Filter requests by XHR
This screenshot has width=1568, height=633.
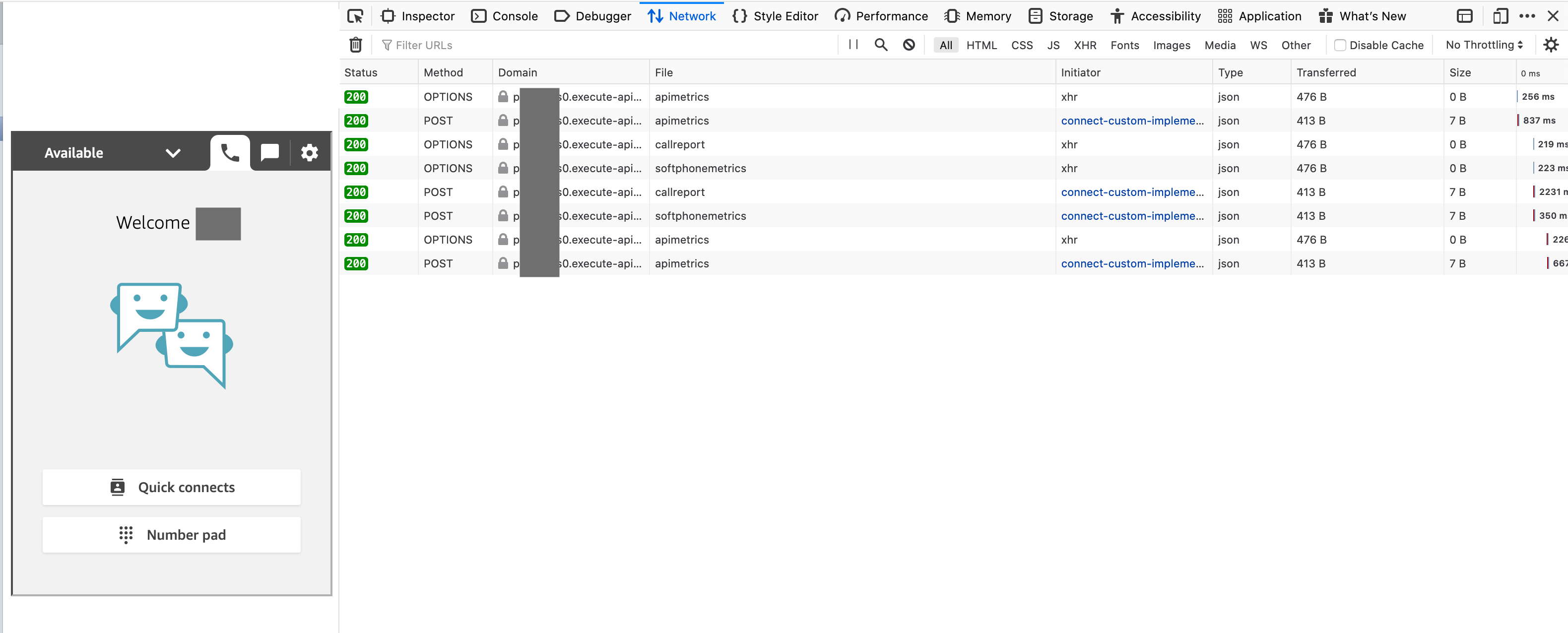pyautogui.click(x=1085, y=45)
